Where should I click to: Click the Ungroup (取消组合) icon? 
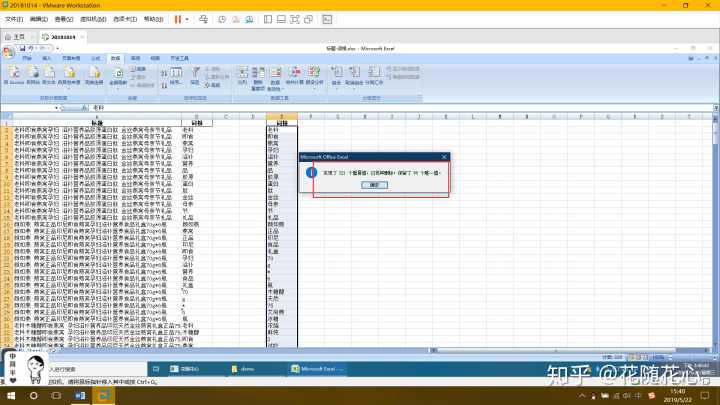coord(354,76)
